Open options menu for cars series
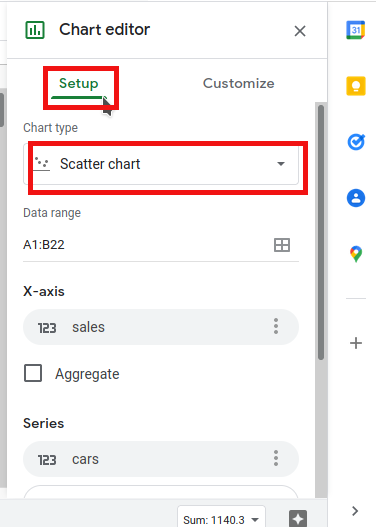Viewport: 376px width, 527px height. (x=276, y=458)
